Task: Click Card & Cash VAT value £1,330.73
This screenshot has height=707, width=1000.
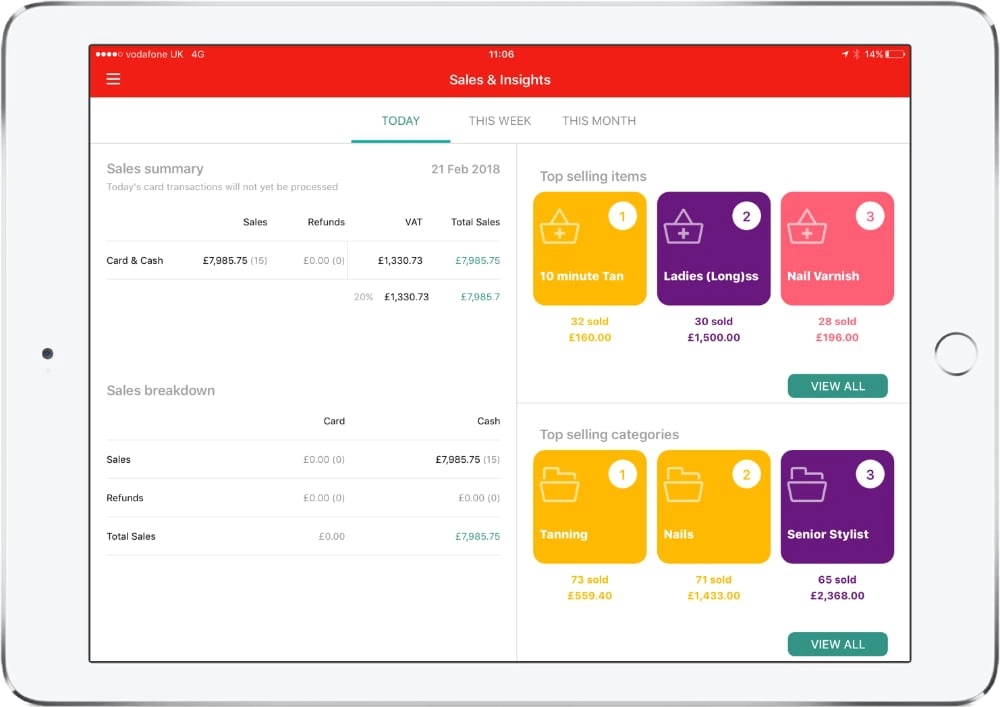Action: pos(400,260)
